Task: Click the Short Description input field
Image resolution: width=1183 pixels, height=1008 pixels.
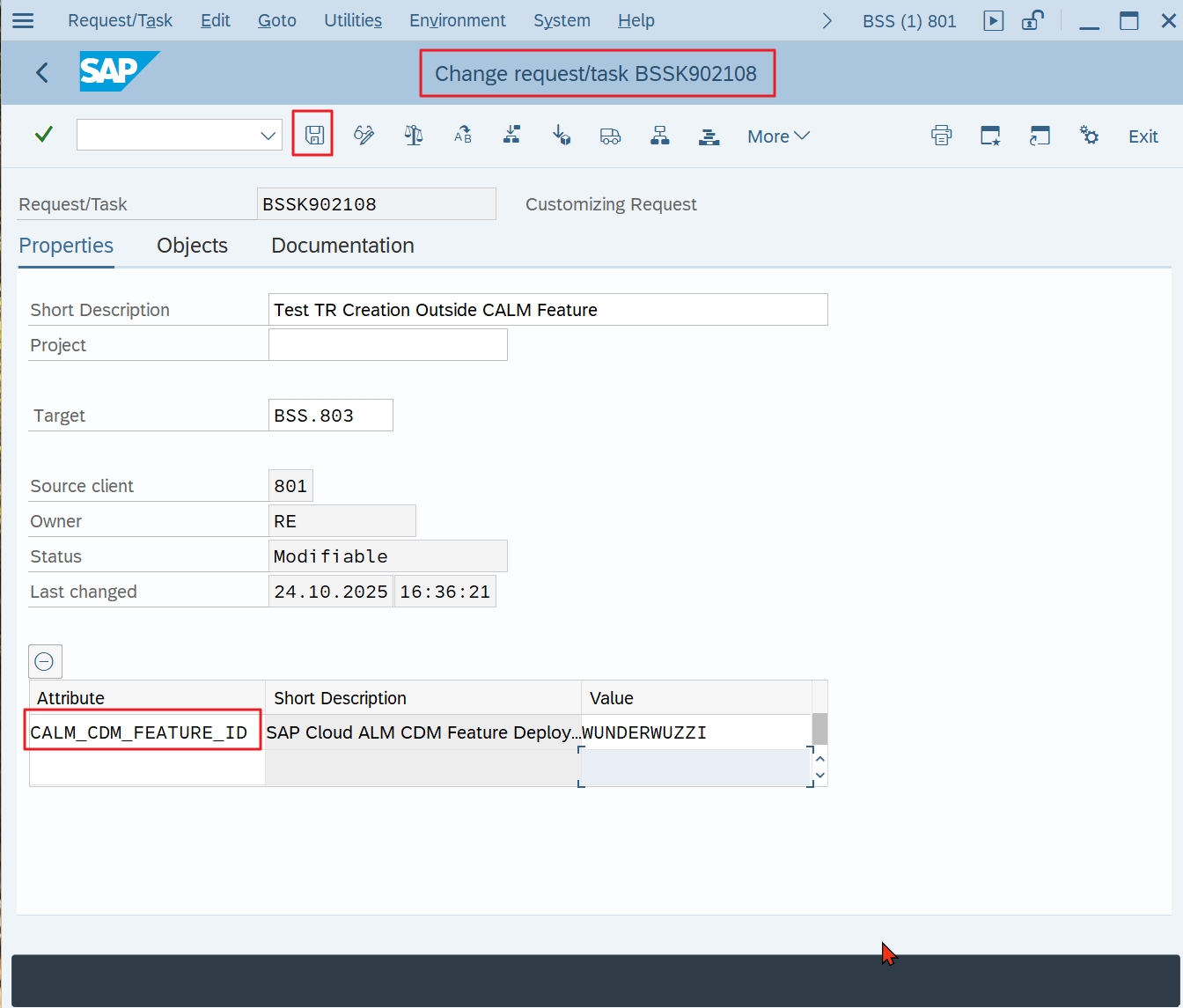Action: click(547, 310)
